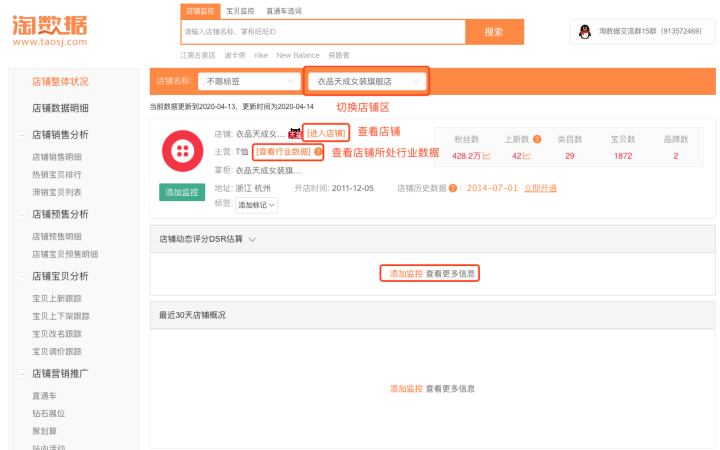This screenshot has width=720, height=450.
Task: Select 热销宝贝排行 in the sidebar
Action: tap(57, 174)
